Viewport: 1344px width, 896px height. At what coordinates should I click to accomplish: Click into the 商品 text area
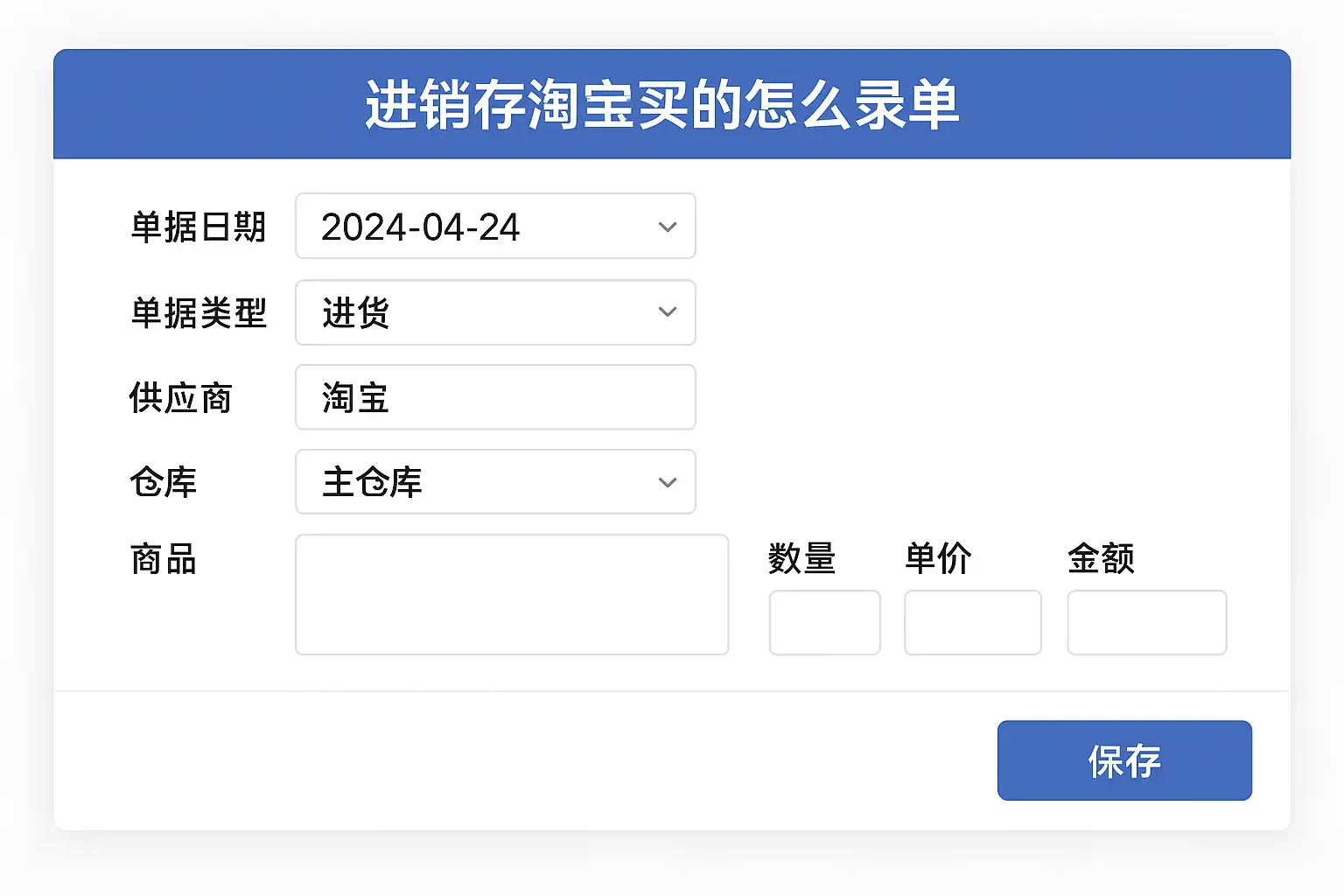512,594
